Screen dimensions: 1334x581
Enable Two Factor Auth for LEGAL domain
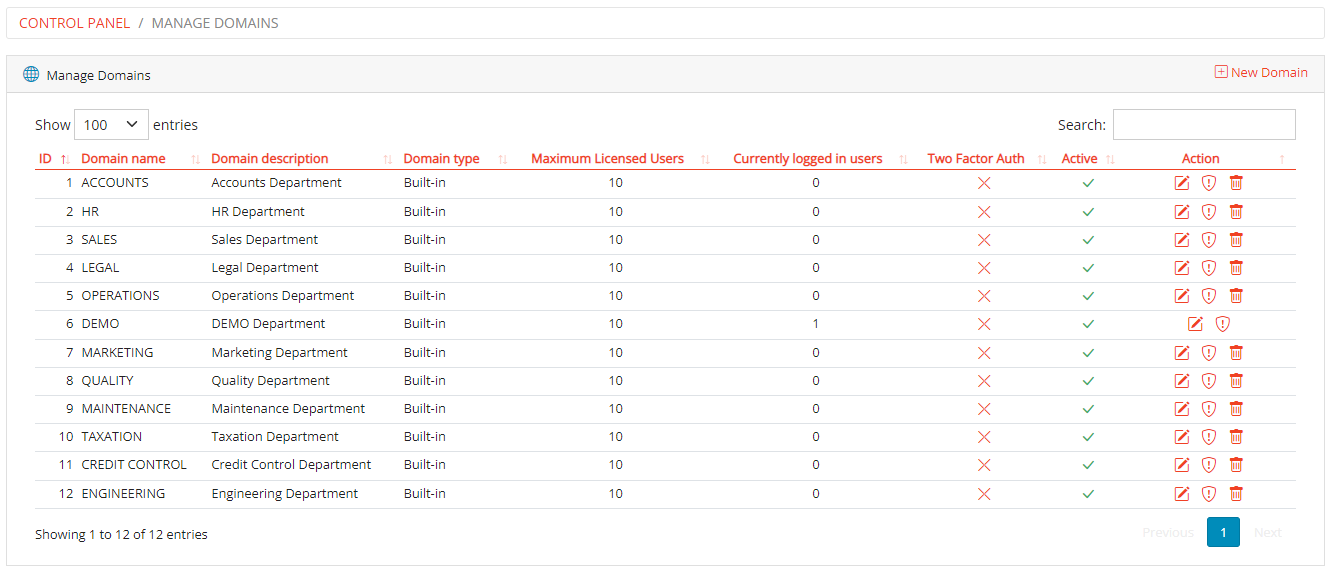[983, 267]
